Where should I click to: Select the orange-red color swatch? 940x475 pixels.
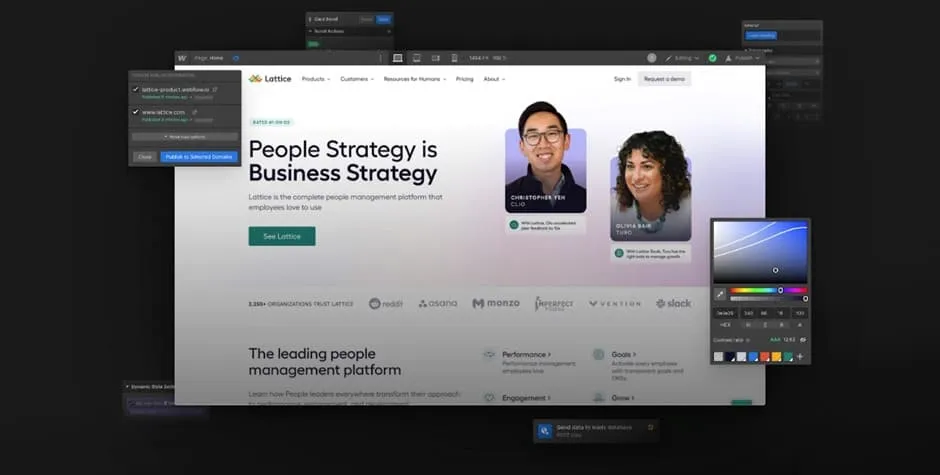(764, 357)
